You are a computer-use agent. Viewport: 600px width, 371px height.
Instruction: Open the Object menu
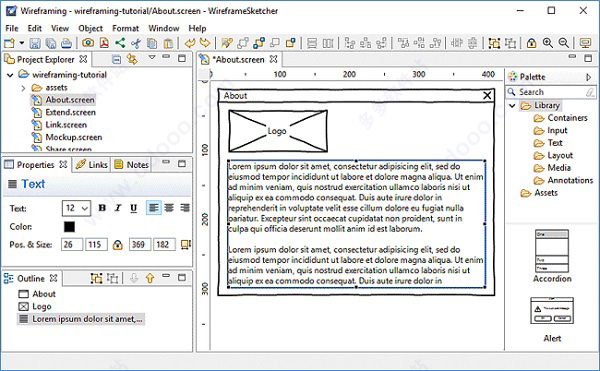pyautogui.click(x=90, y=28)
